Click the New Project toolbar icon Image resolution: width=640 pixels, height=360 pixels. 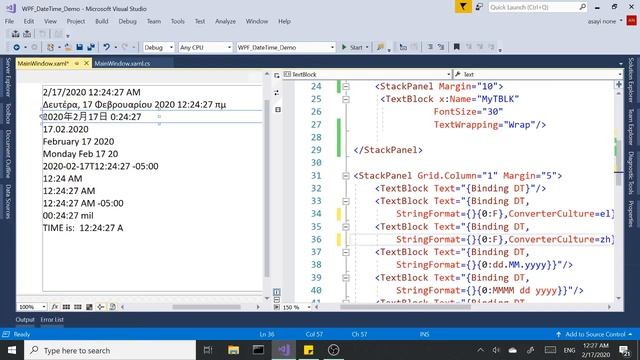[50, 47]
